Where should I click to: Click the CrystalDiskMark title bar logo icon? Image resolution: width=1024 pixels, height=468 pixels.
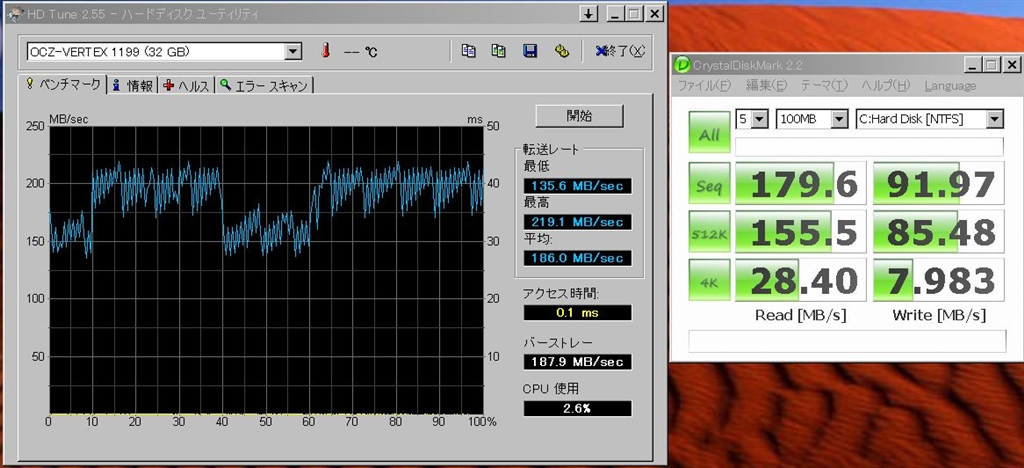[x=682, y=65]
